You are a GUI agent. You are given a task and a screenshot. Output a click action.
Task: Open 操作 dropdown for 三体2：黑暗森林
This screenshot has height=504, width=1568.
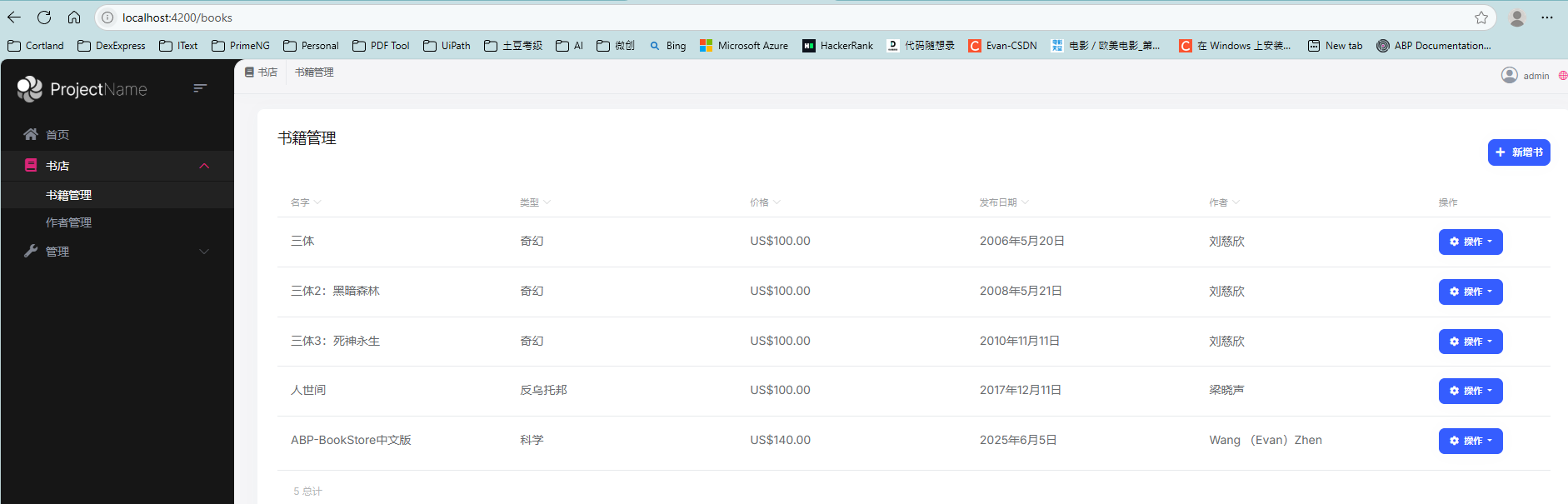click(1471, 292)
